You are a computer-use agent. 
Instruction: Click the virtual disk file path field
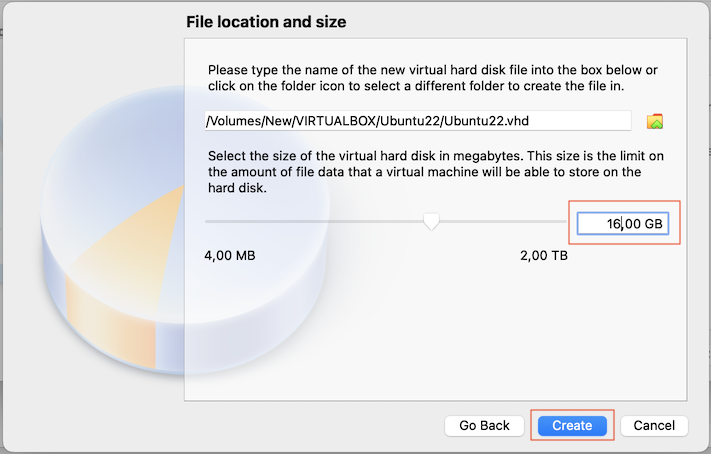coord(418,121)
